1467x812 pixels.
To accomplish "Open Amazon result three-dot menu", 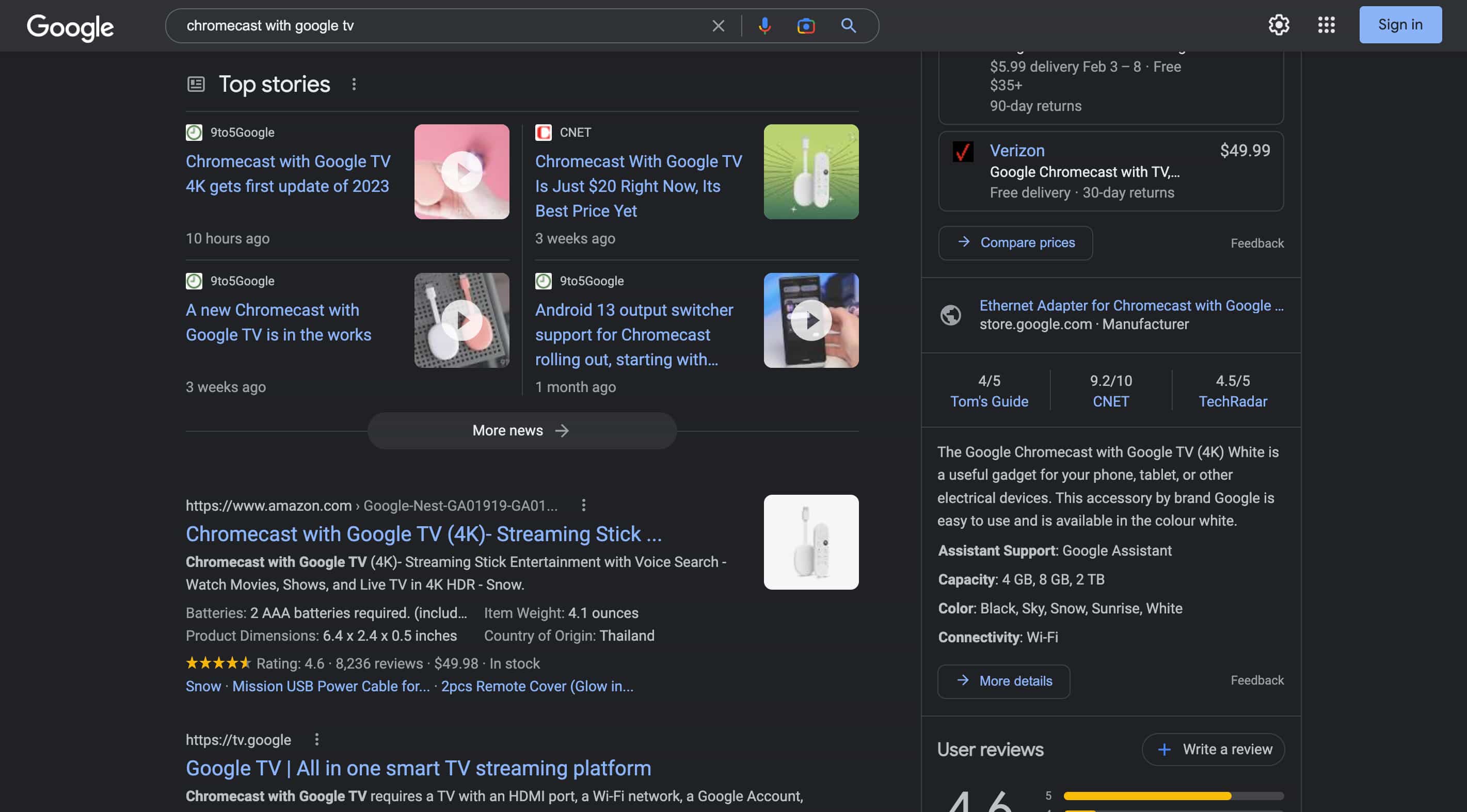I will point(583,505).
